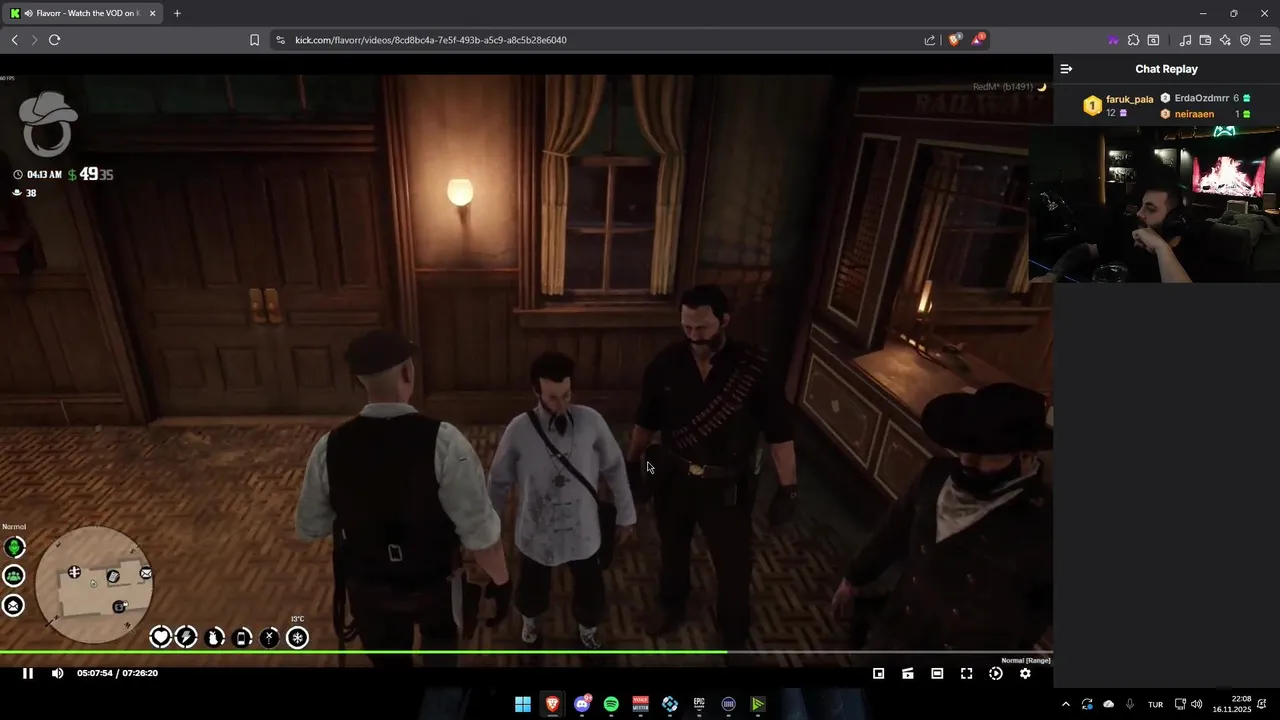This screenshot has height=720, width=1280.
Task: Click the streamer webcam overlay
Action: click(x=1154, y=204)
